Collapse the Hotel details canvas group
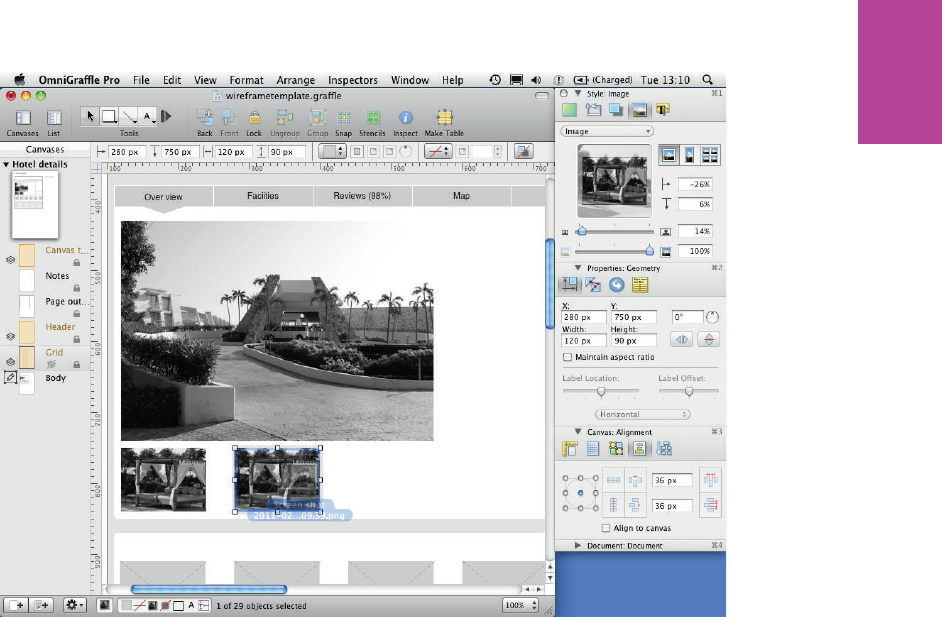Image resolution: width=942 pixels, height=617 pixels. [6, 164]
